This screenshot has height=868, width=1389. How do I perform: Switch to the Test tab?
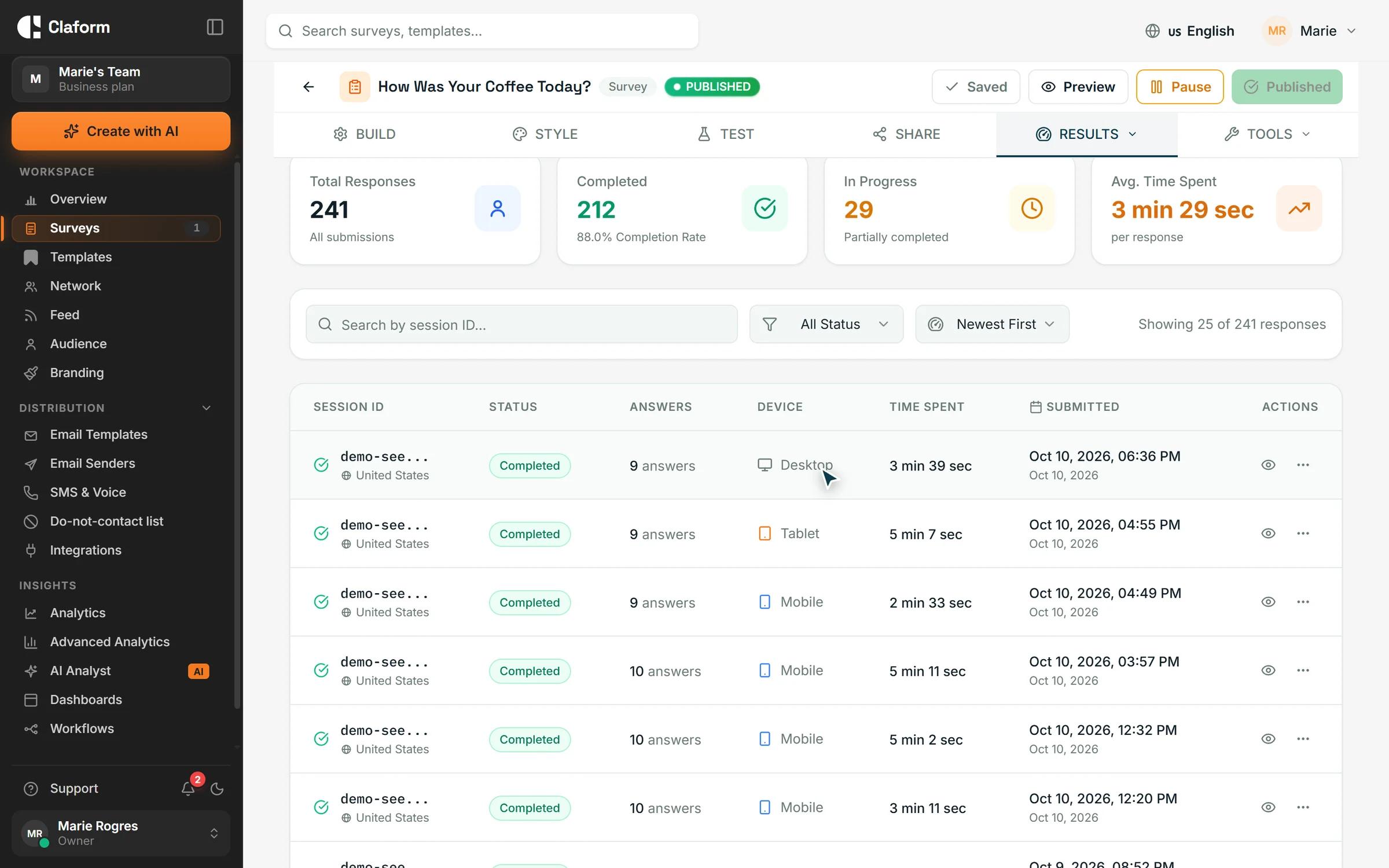(725, 134)
